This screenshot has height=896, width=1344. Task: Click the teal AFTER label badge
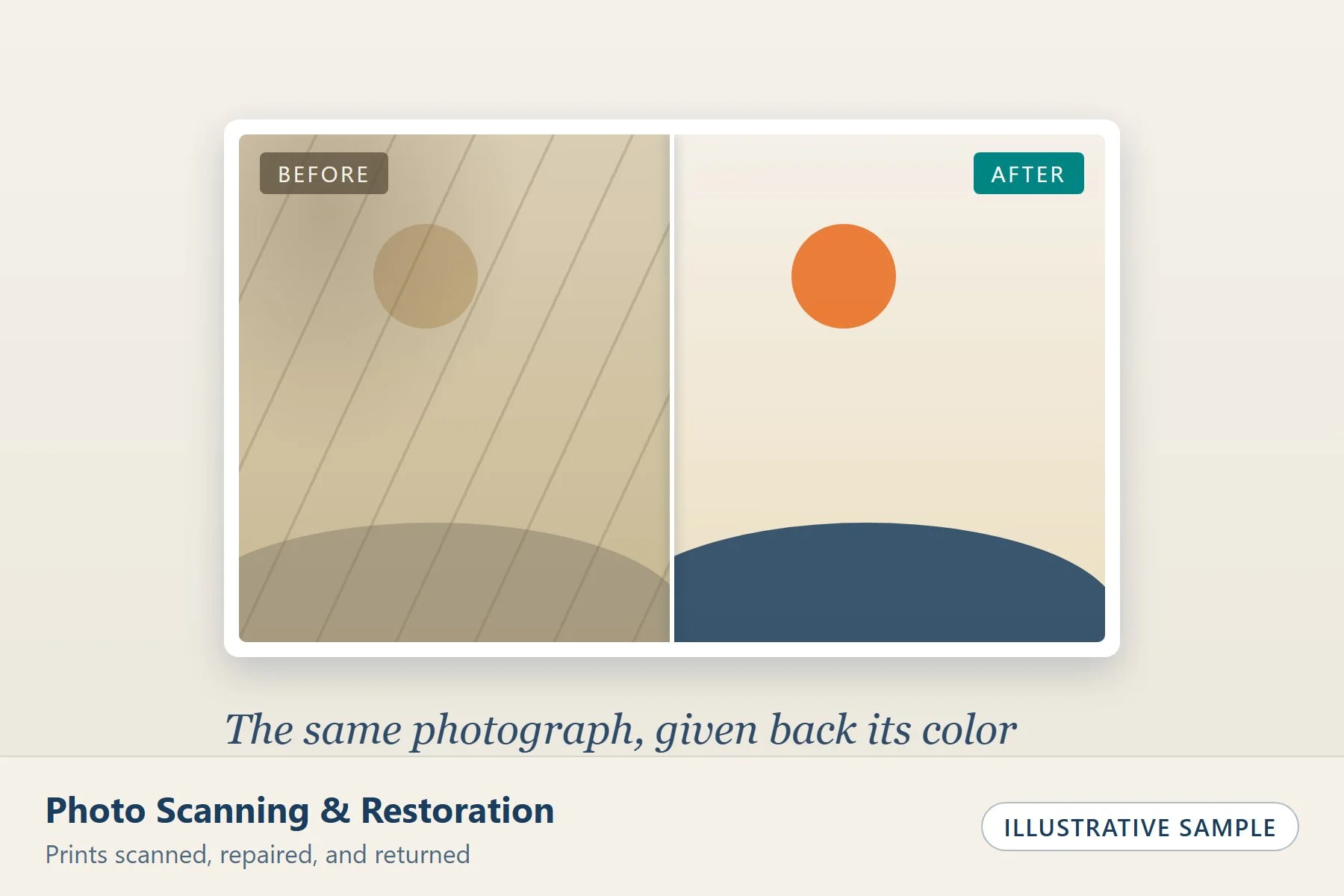coord(1028,173)
